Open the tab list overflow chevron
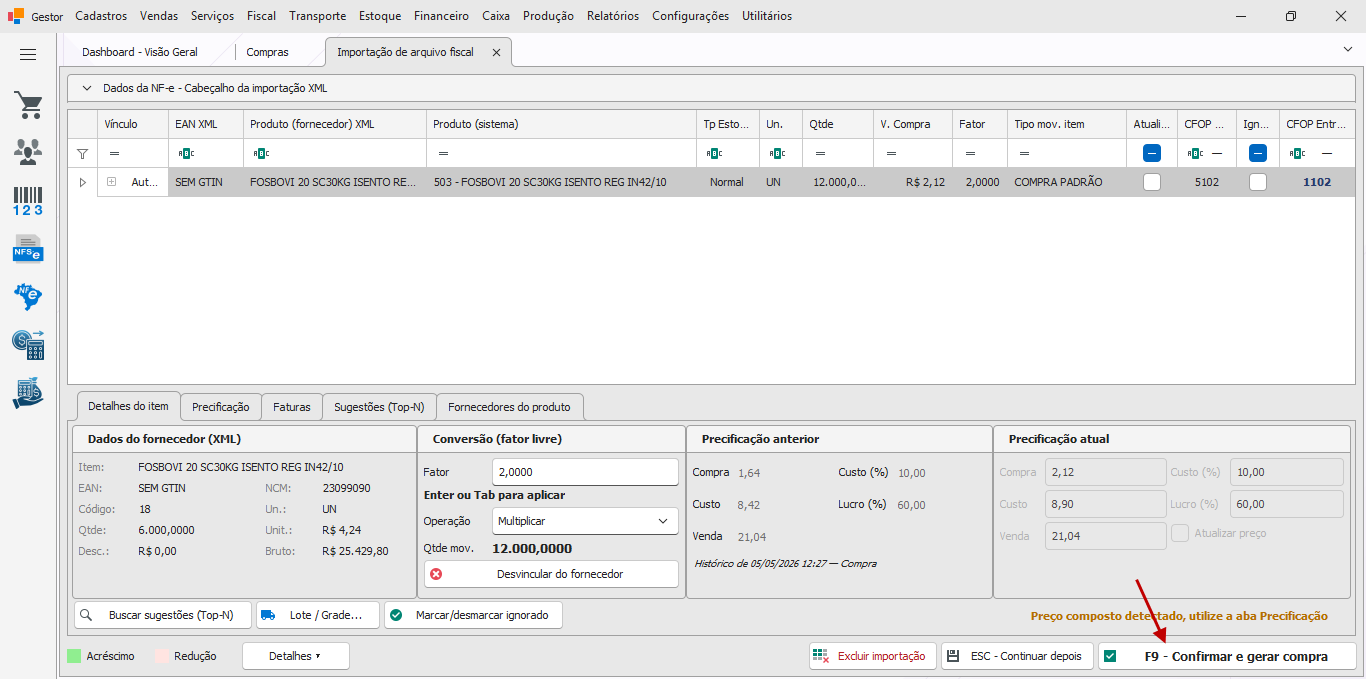 tap(1347, 49)
